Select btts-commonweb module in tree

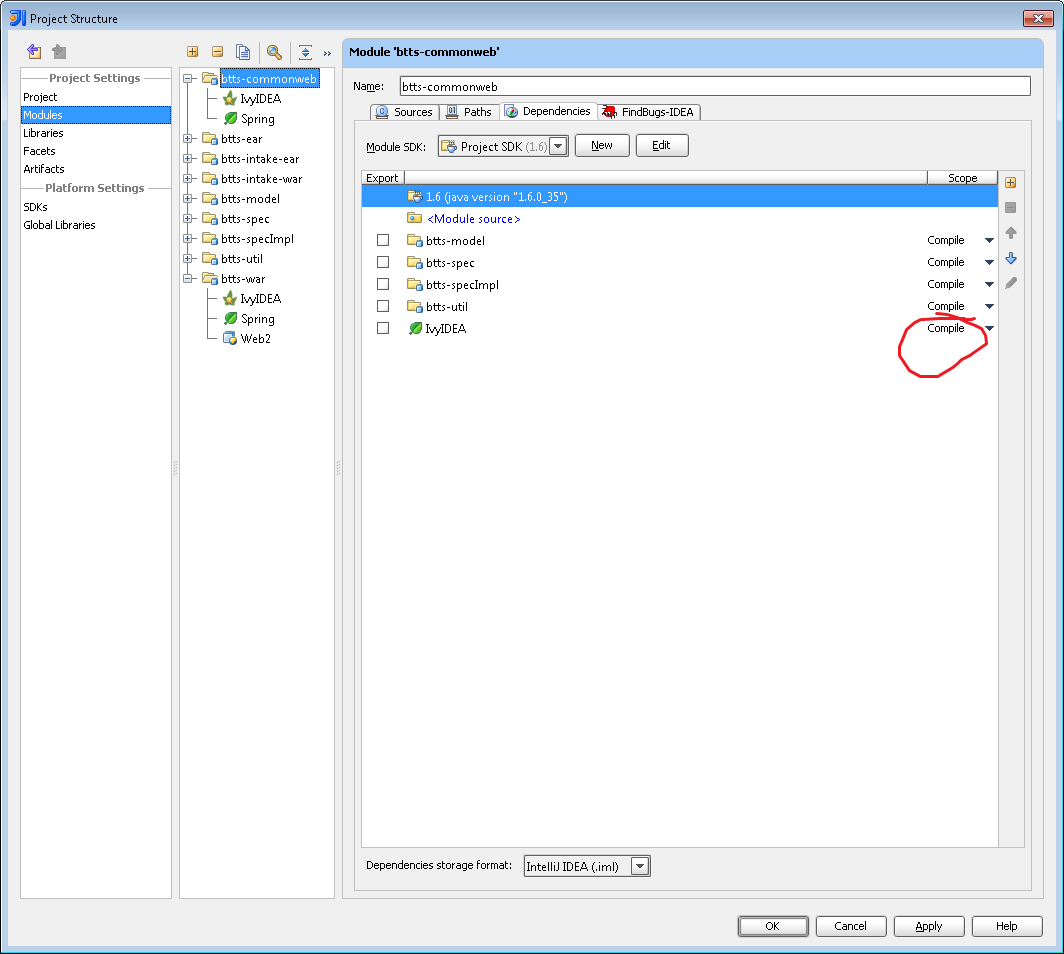(269, 79)
